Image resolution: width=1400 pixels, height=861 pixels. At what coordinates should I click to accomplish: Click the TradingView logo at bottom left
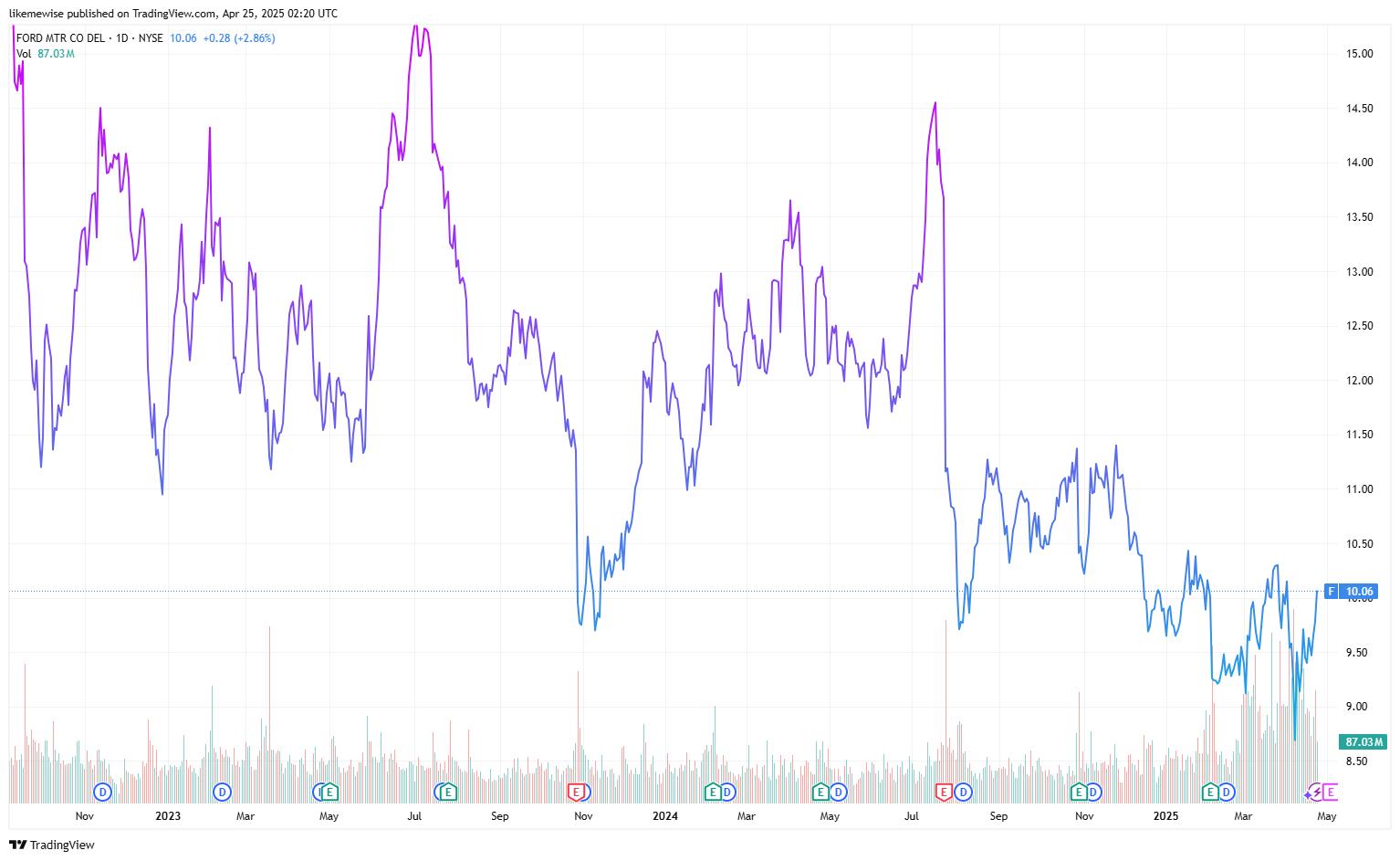[x=52, y=845]
